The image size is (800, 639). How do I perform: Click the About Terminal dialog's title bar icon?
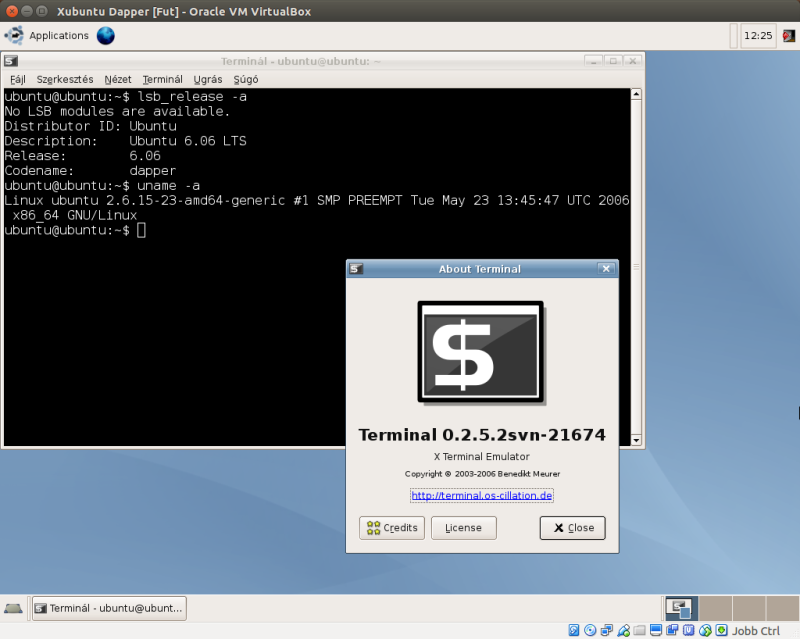[356, 269]
